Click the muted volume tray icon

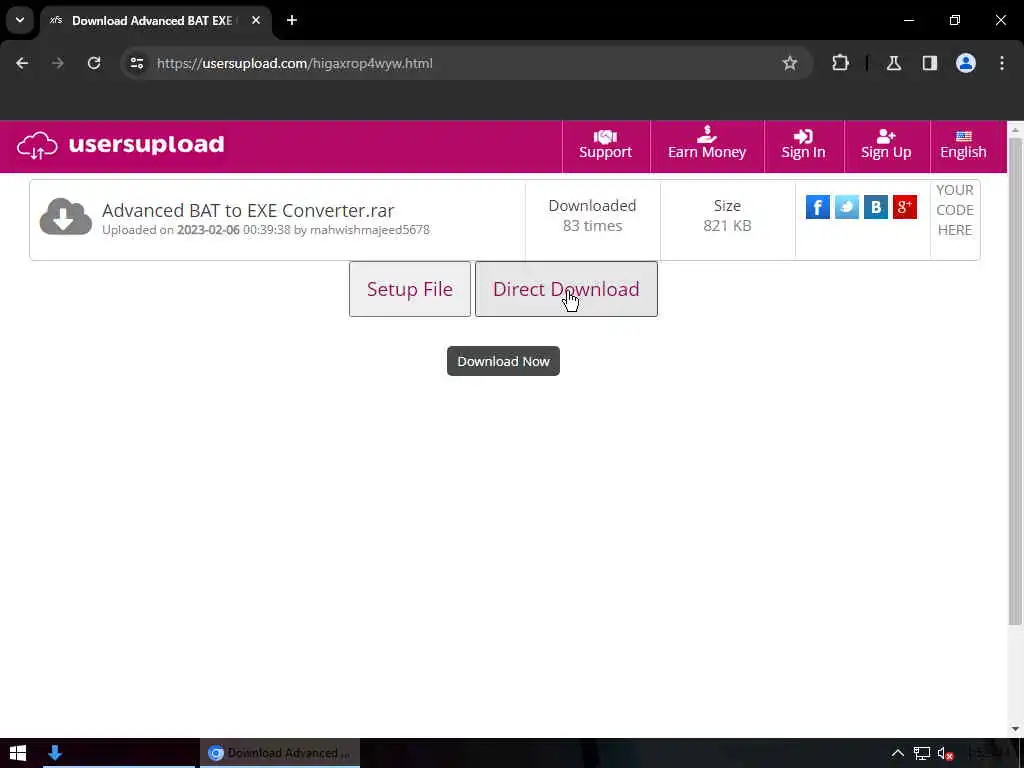click(x=945, y=754)
